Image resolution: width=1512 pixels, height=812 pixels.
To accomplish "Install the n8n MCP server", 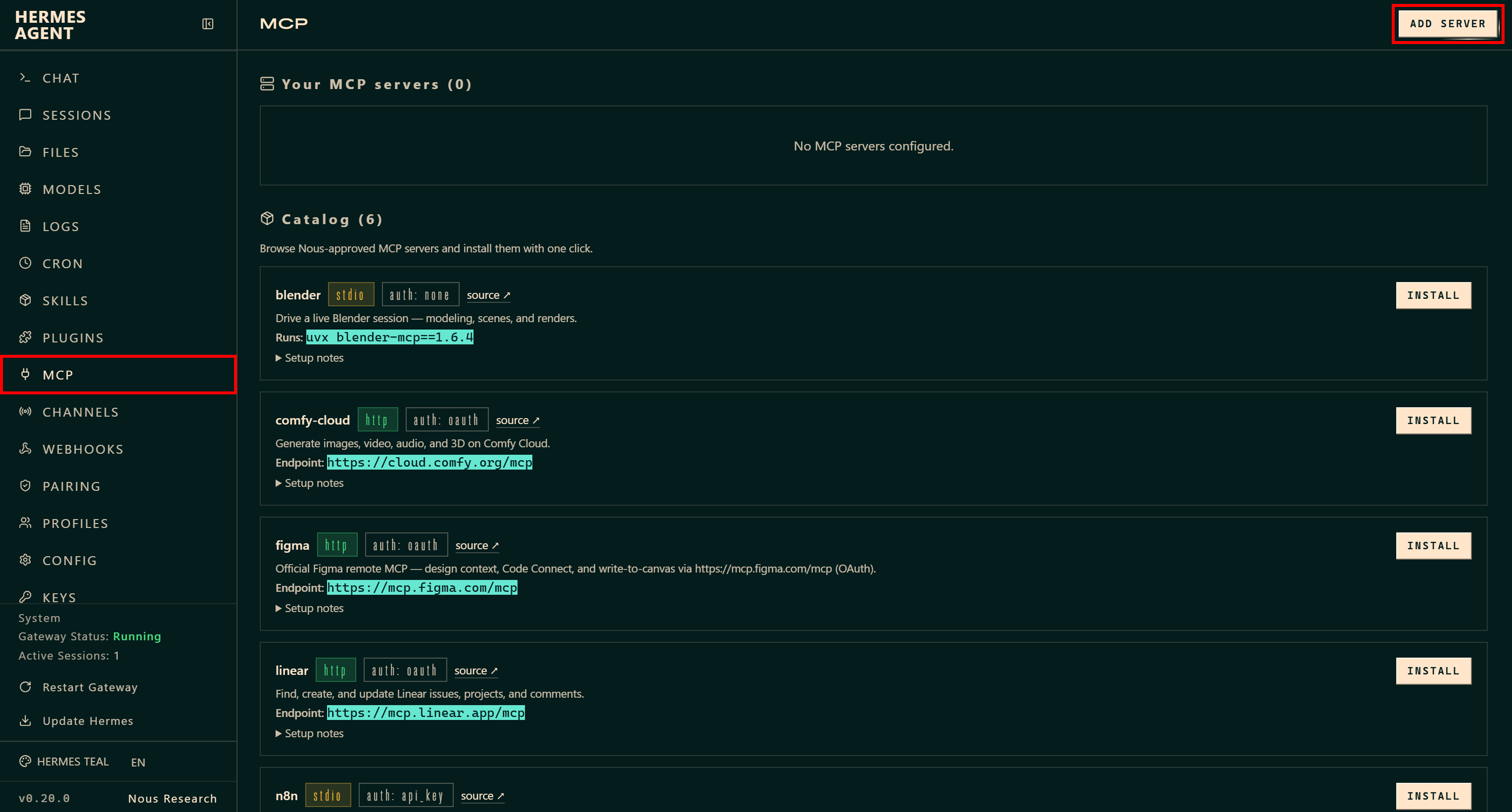I will 1433,796.
